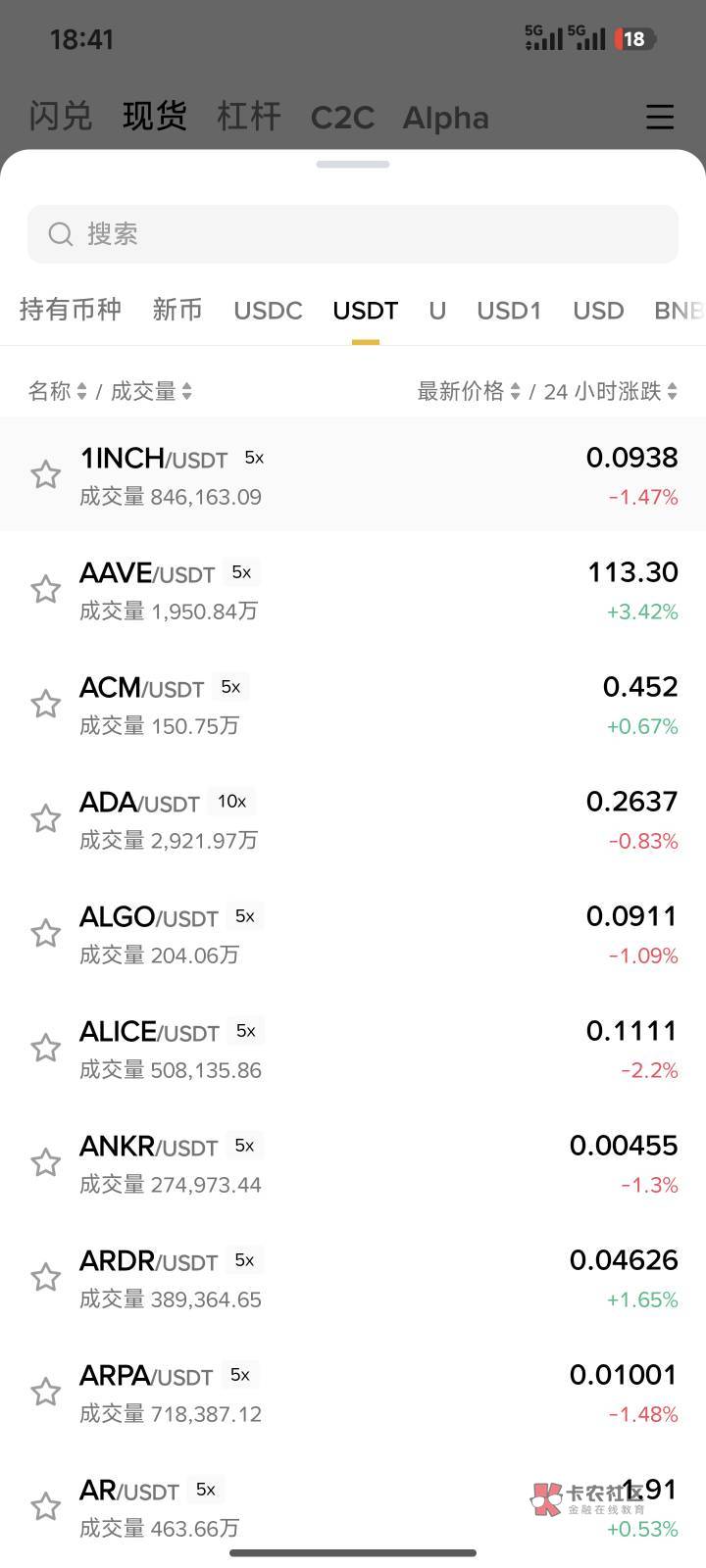The image size is (706, 1568).
Task: Favorite the 1INCH/USDT pair star
Action: 46,475
